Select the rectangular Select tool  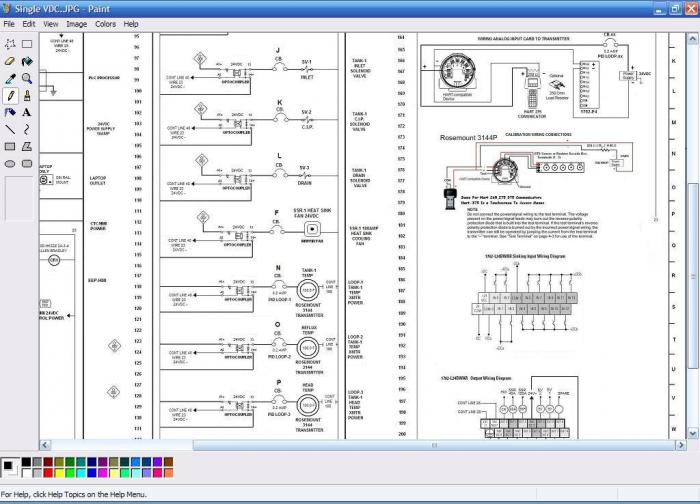pos(27,44)
